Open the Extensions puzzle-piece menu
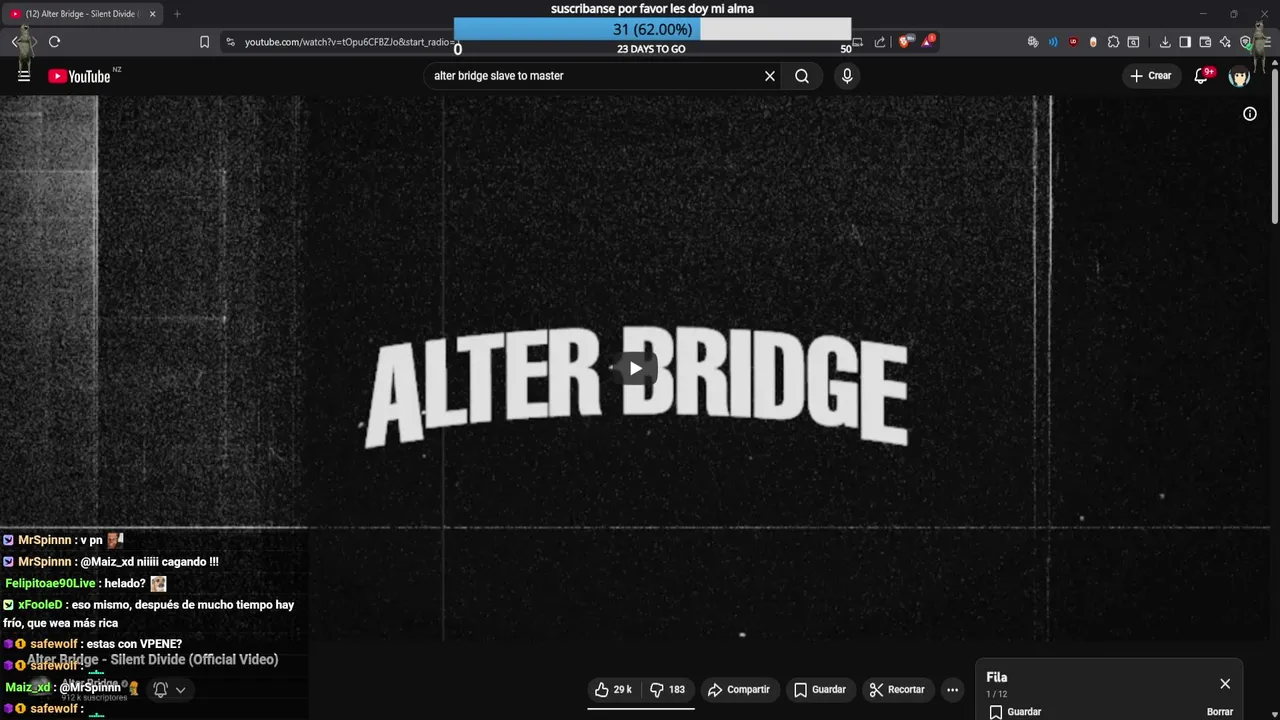This screenshot has height=720, width=1280. click(x=1113, y=42)
